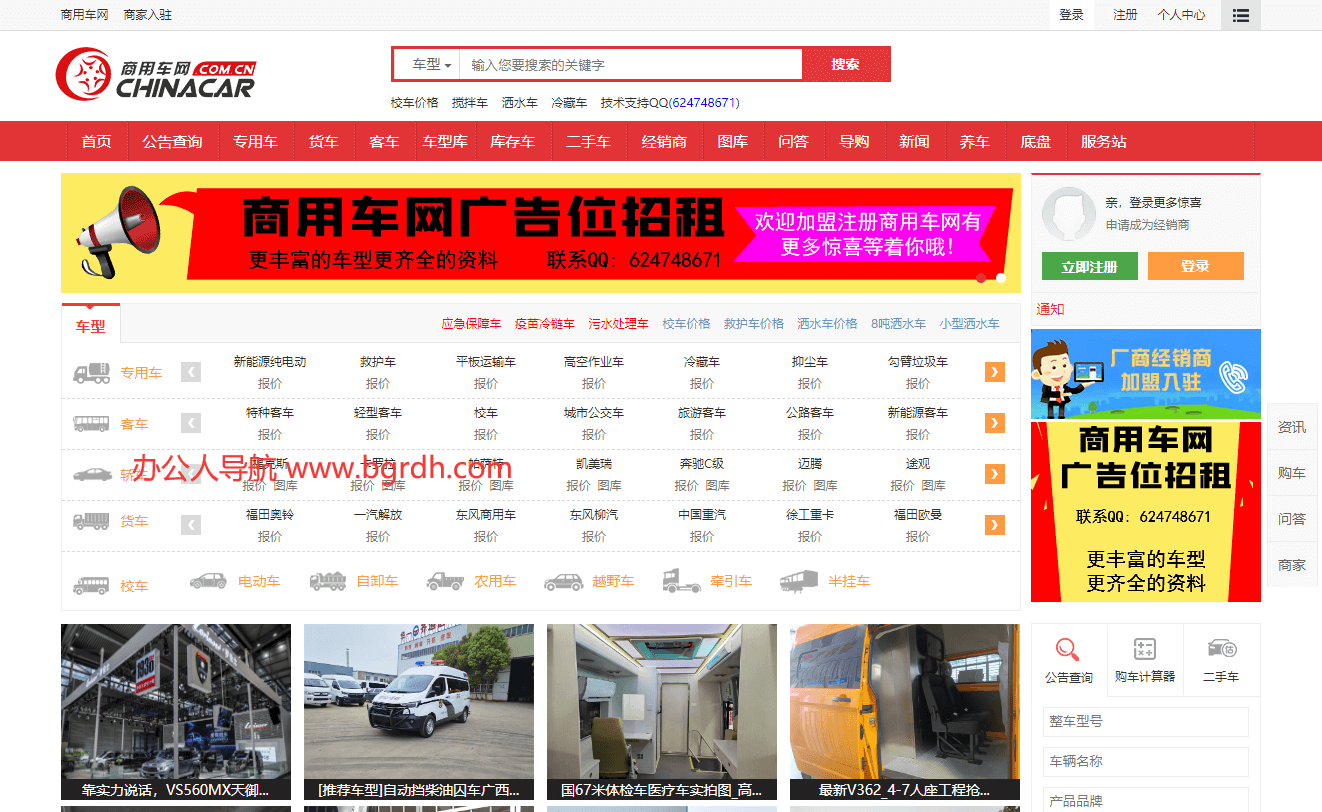Open the 图库 menu item
This screenshot has height=812, width=1322.
pyautogui.click(x=732, y=141)
